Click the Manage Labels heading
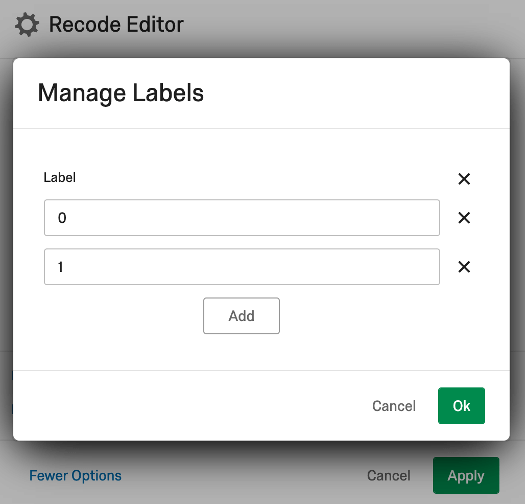Viewport: 525px width, 504px height. tap(121, 93)
